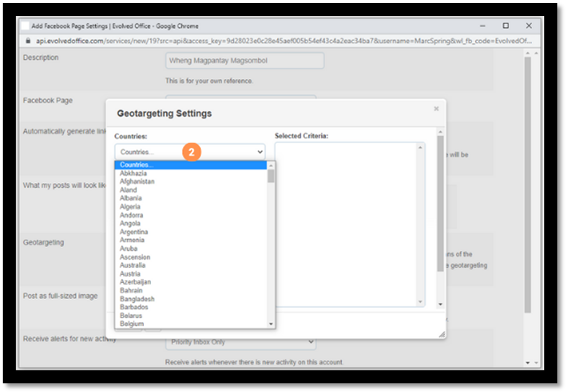Click the padlock site security icon
The width and height of the screenshot is (566, 392).
click(x=28, y=41)
